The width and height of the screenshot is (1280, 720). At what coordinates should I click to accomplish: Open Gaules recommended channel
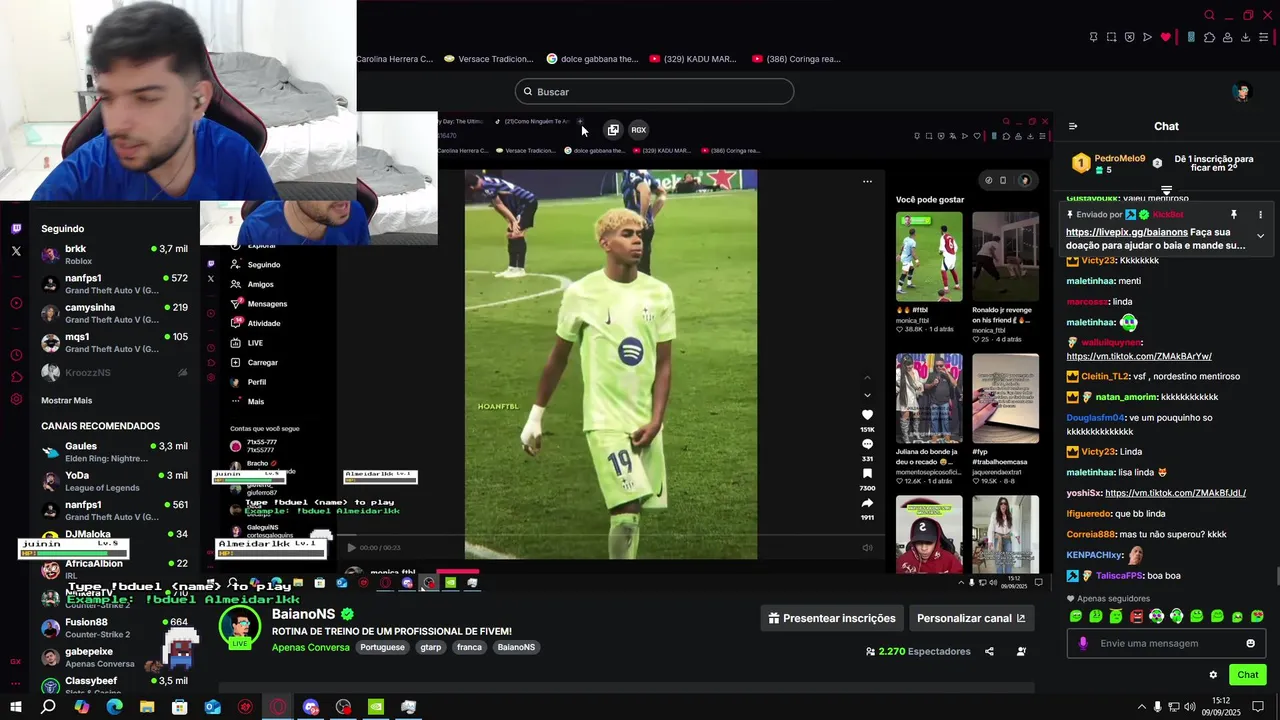click(114, 452)
